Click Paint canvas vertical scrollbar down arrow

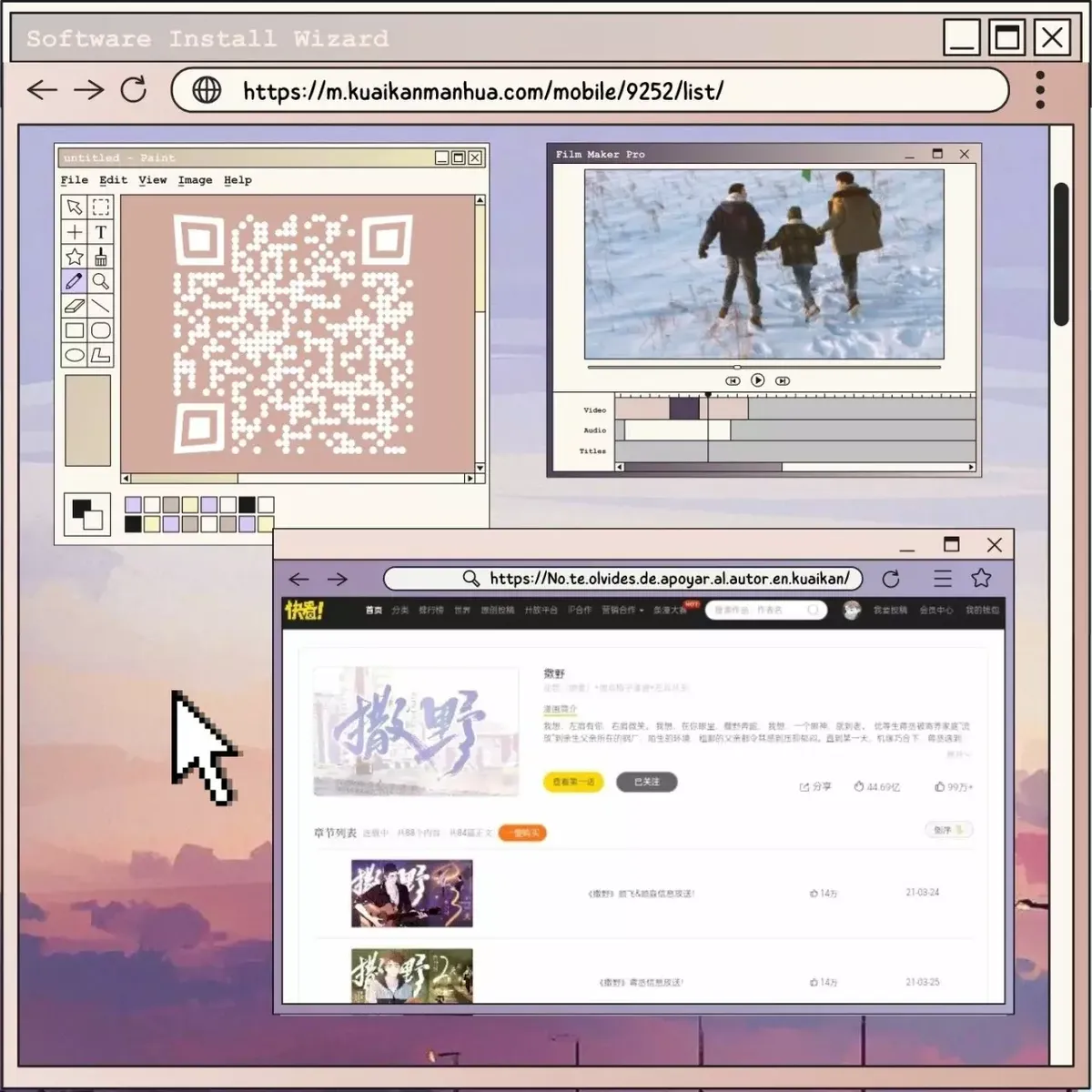480,468
